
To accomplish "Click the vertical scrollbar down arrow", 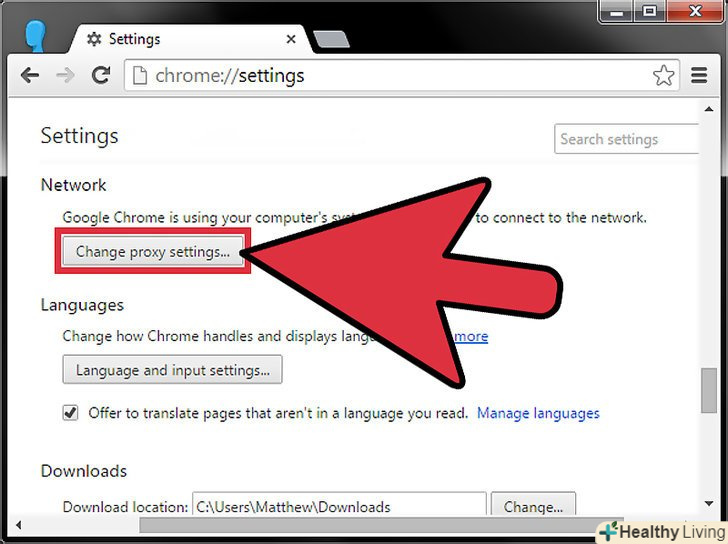I will pyautogui.click(x=709, y=504).
